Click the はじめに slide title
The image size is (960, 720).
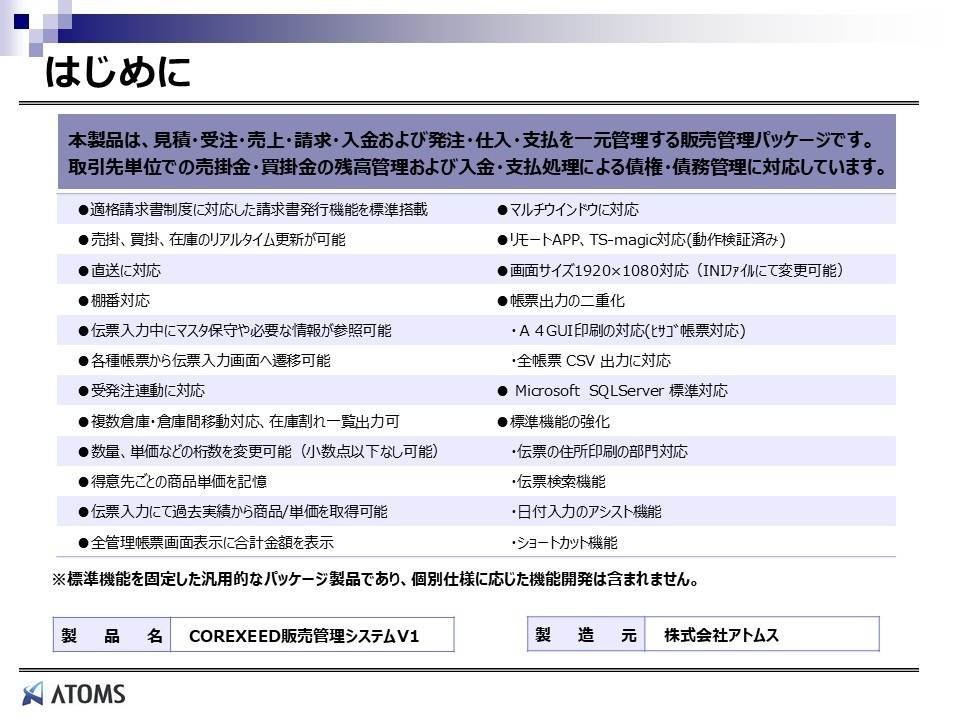(x=117, y=73)
